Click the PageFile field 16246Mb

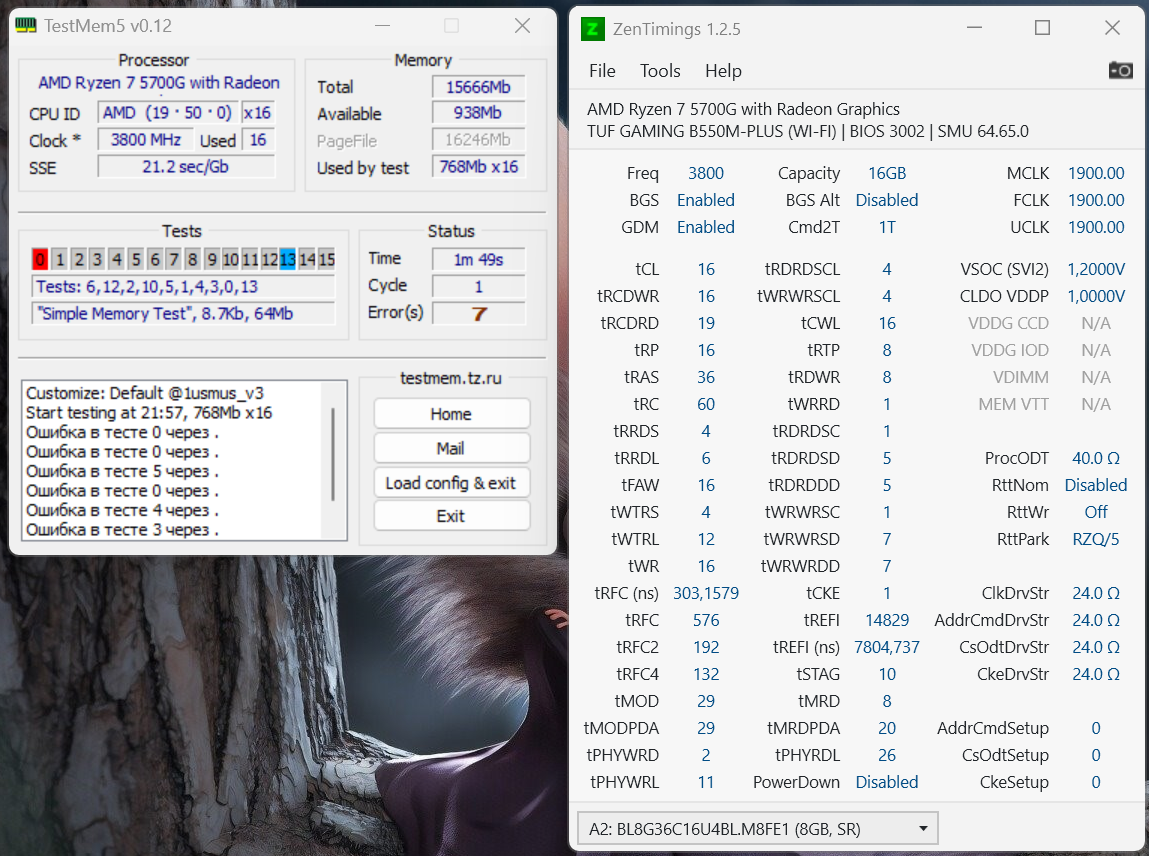479,140
